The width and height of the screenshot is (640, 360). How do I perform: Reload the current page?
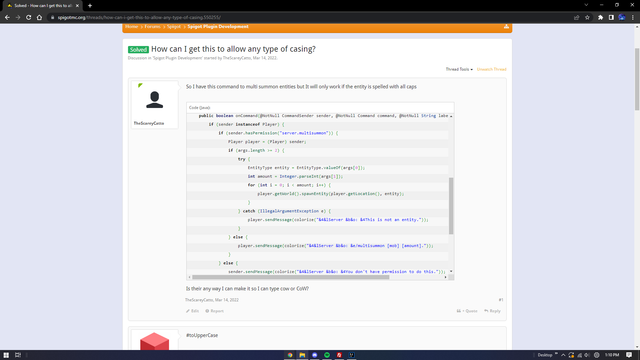[x=29, y=18]
